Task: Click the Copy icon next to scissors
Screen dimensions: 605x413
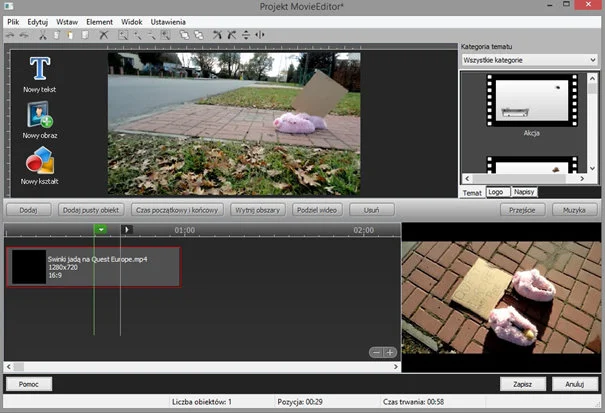Action: tap(56, 35)
